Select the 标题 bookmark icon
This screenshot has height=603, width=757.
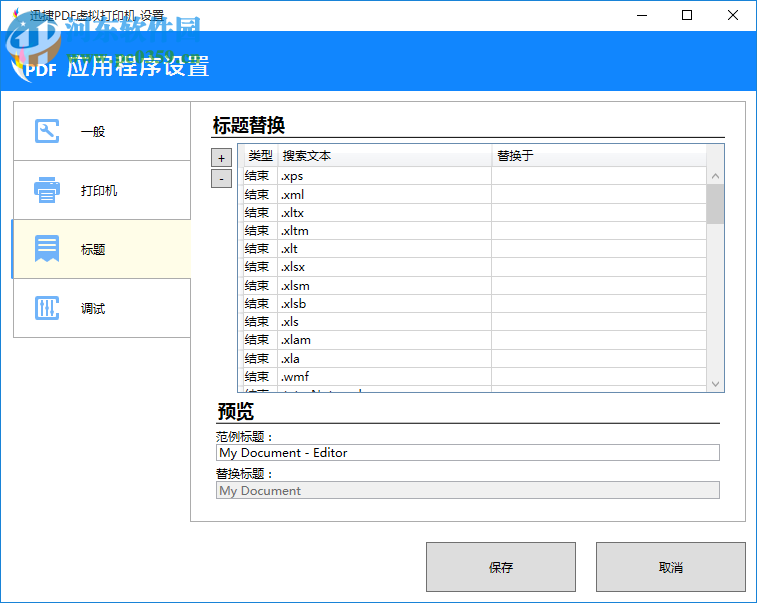pos(47,249)
